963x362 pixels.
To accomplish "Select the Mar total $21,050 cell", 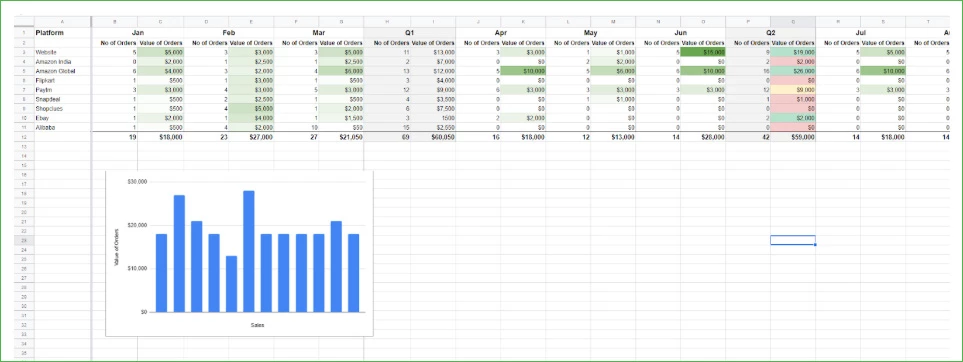I will point(341,137).
